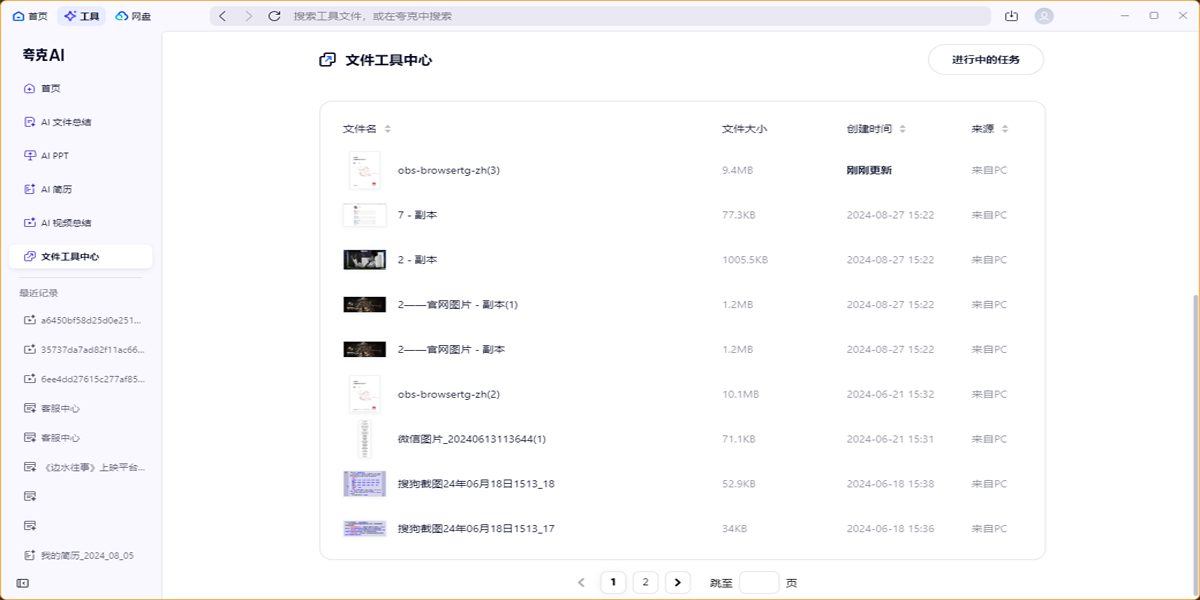Click the 进行中的任务 button
This screenshot has height=600, width=1200.
(x=986, y=60)
